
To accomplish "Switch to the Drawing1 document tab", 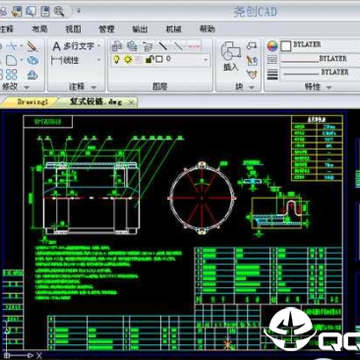I will pyautogui.click(x=31, y=102).
